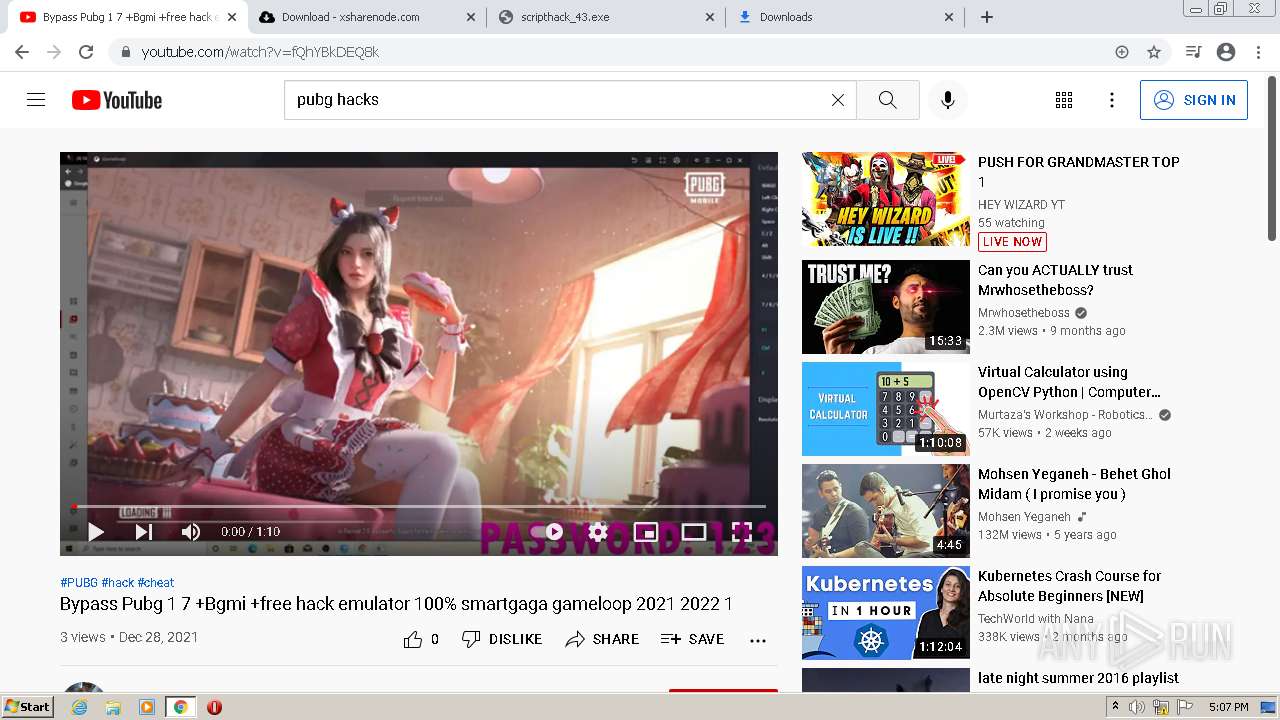Enter full screen mode
The image size is (1280, 720).
click(x=742, y=532)
